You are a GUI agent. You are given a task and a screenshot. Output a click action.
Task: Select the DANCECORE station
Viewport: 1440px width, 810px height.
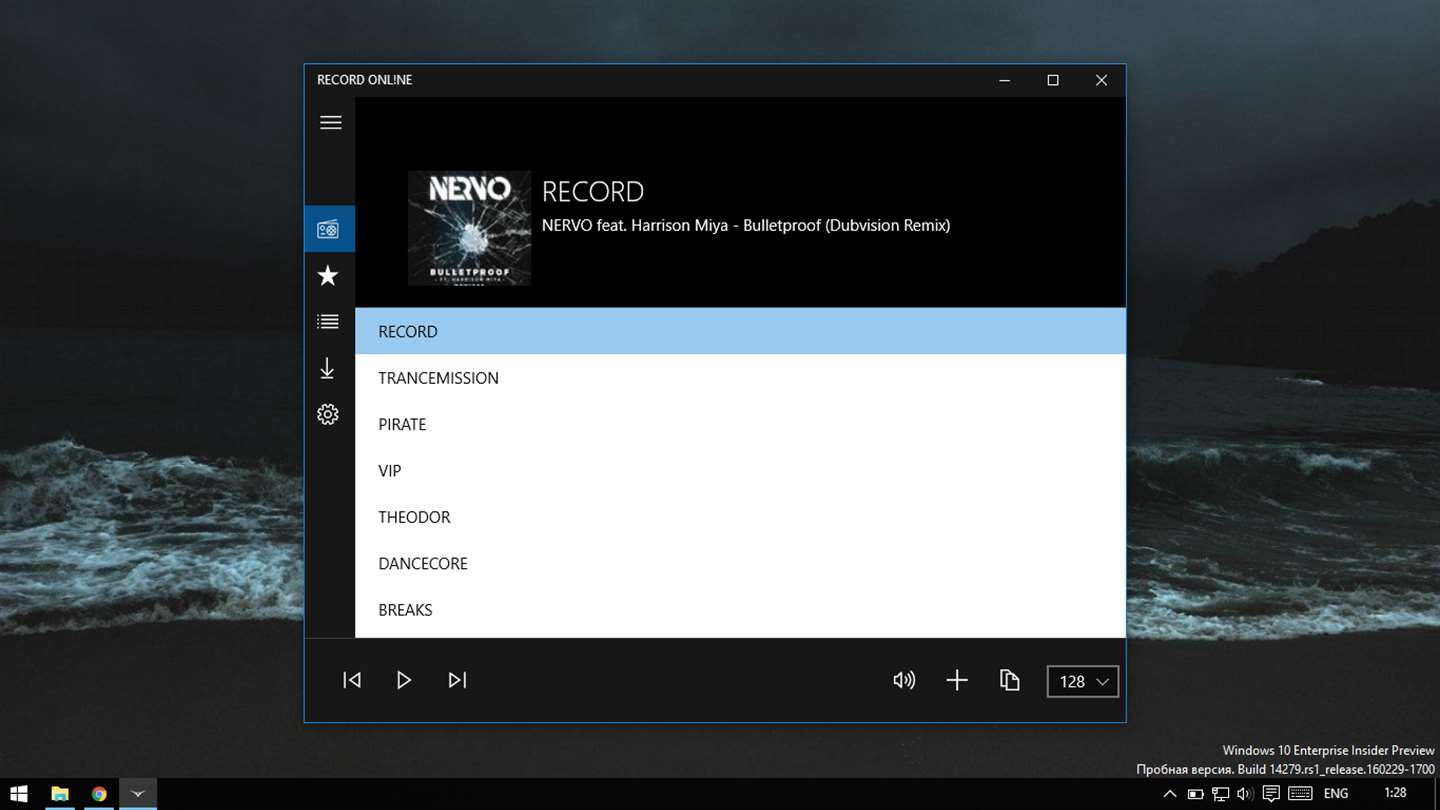point(740,563)
